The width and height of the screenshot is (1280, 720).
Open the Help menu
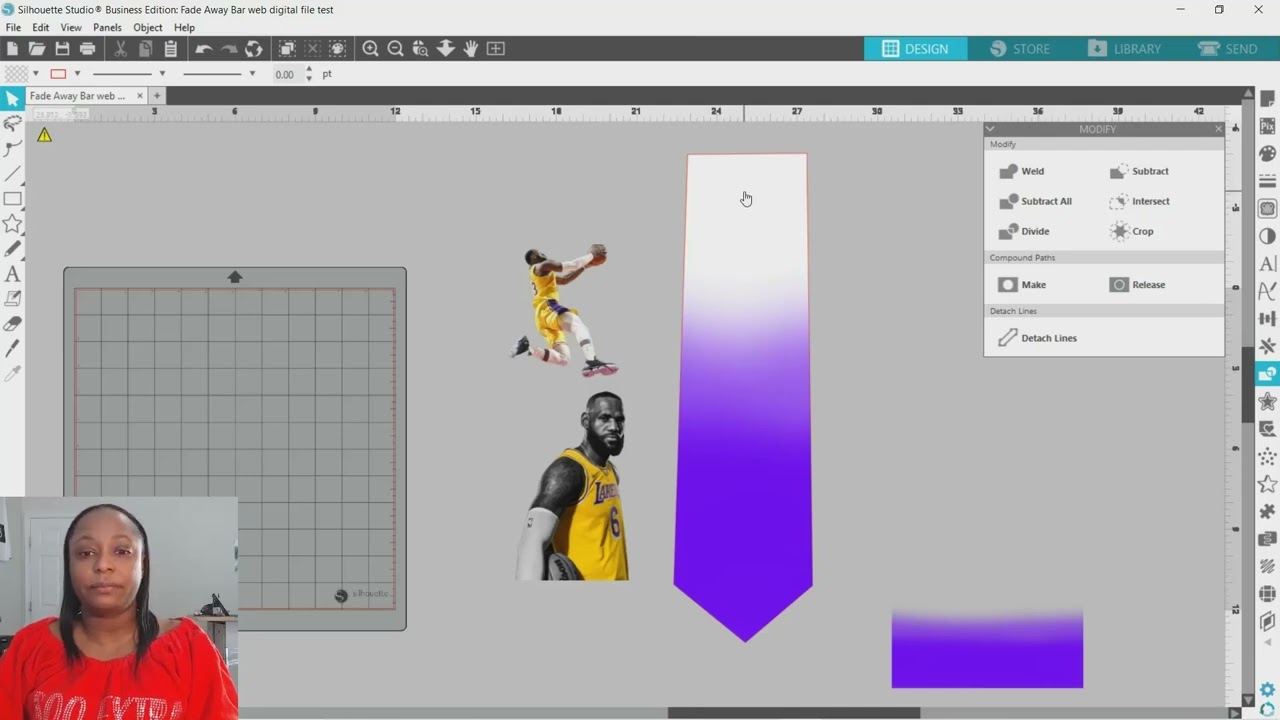pyautogui.click(x=184, y=28)
